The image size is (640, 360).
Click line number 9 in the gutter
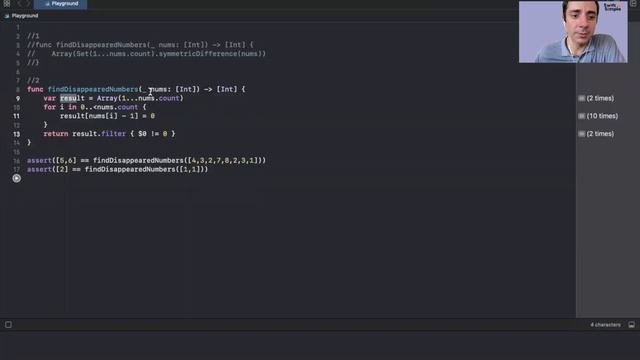(x=18, y=98)
